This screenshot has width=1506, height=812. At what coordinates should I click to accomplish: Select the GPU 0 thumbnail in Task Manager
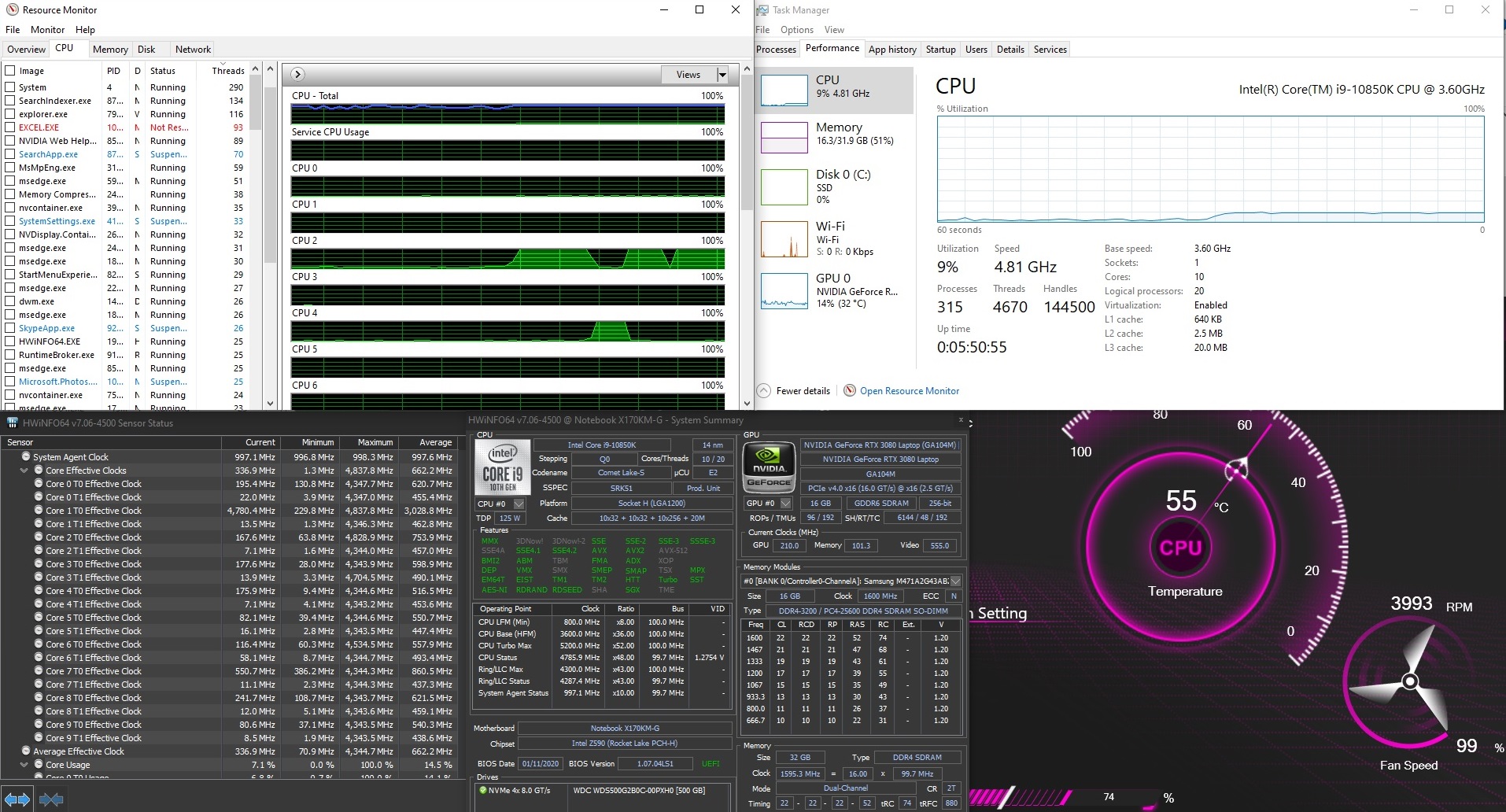[x=784, y=291]
